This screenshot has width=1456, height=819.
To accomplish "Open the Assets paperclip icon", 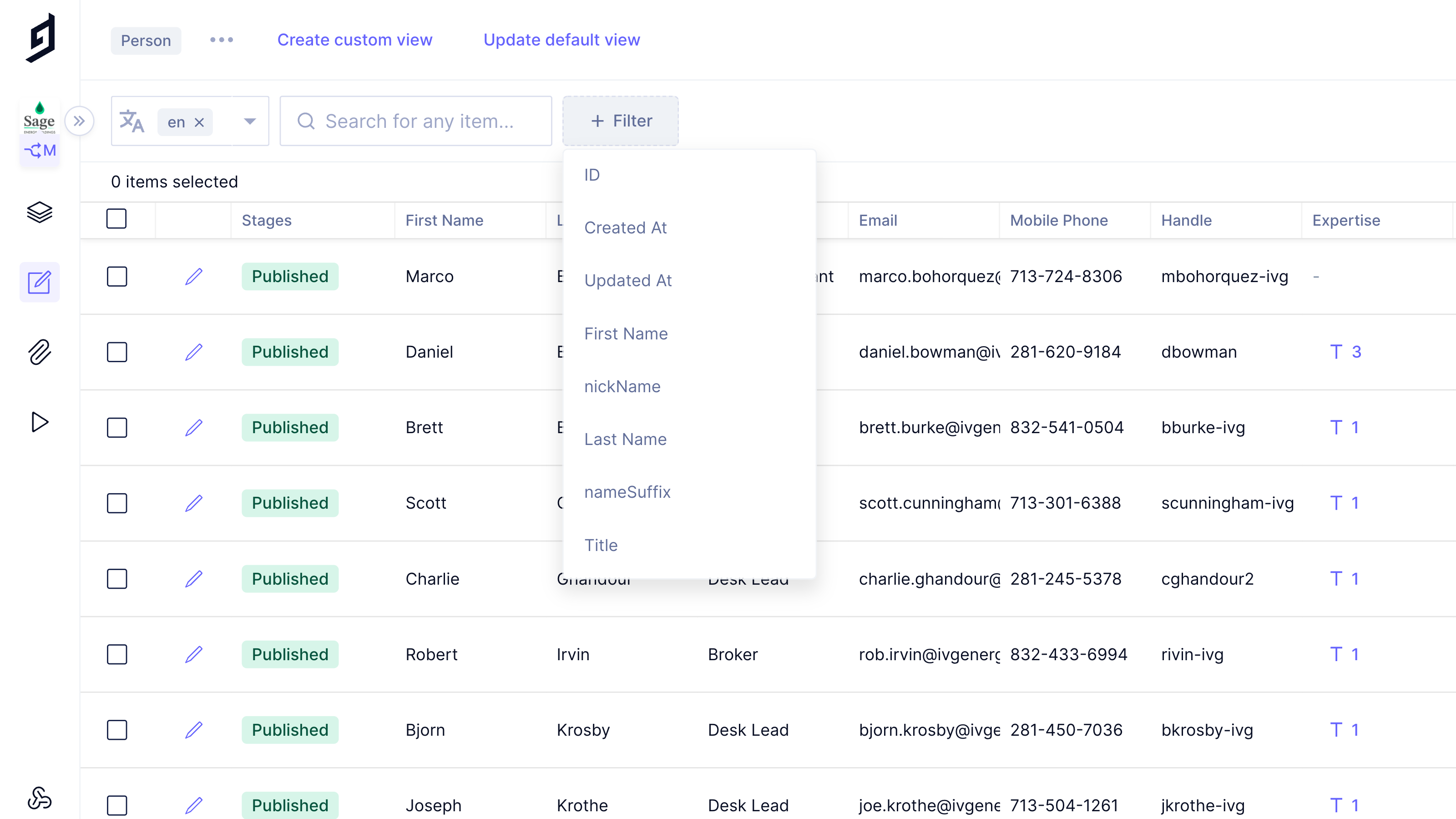I will (x=40, y=352).
